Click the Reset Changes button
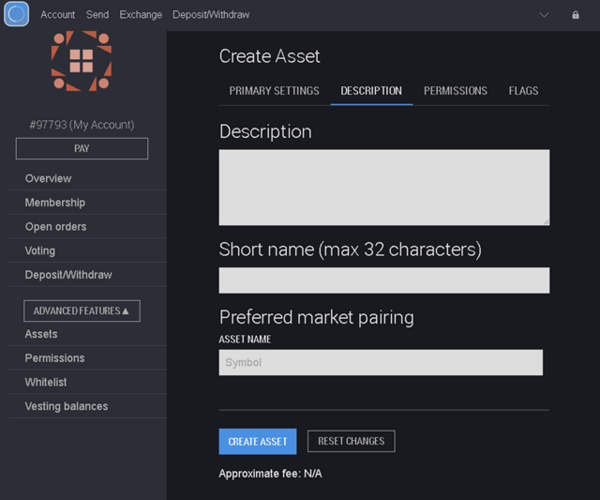This screenshot has width=600, height=500. [351, 441]
